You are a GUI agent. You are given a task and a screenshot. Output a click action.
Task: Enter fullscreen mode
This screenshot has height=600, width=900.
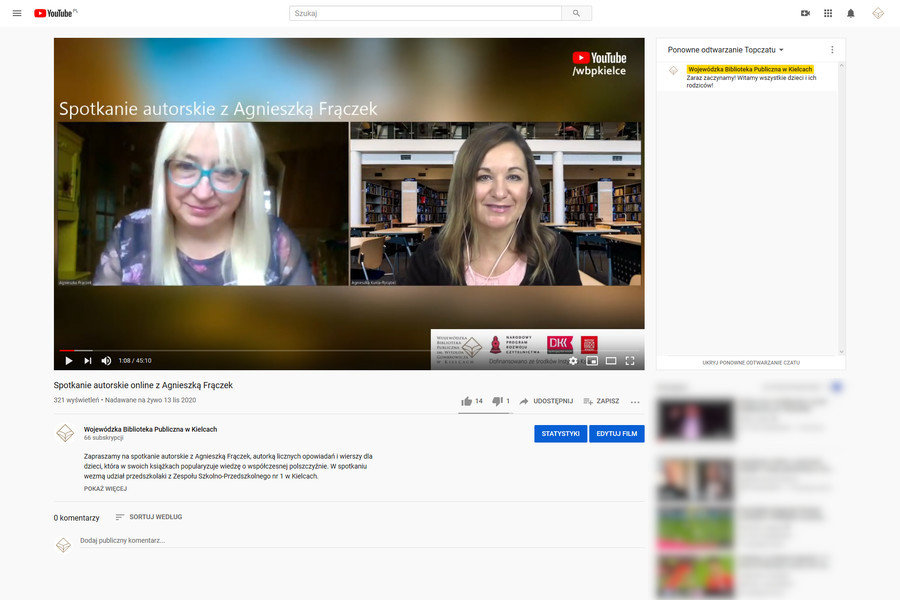tap(630, 360)
